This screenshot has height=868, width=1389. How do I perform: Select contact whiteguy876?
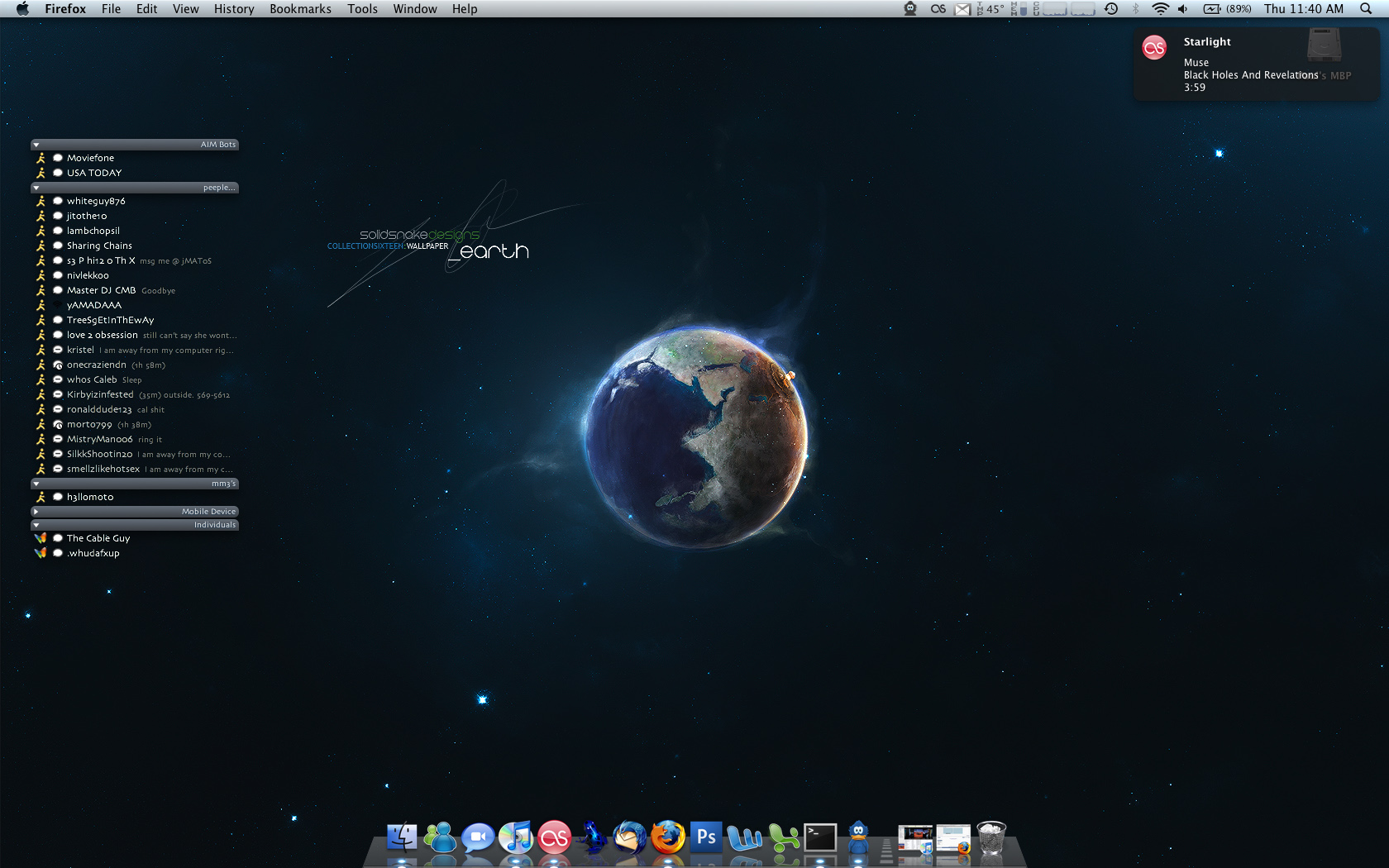pos(135,201)
